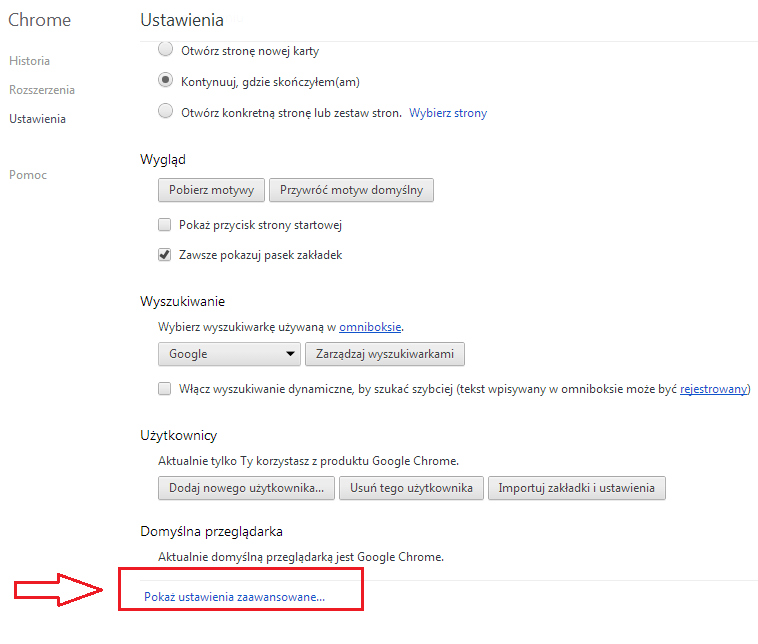Toggle 'Włącz wyszukiwanie dynamiczne' checkbox

pos(165,389)
